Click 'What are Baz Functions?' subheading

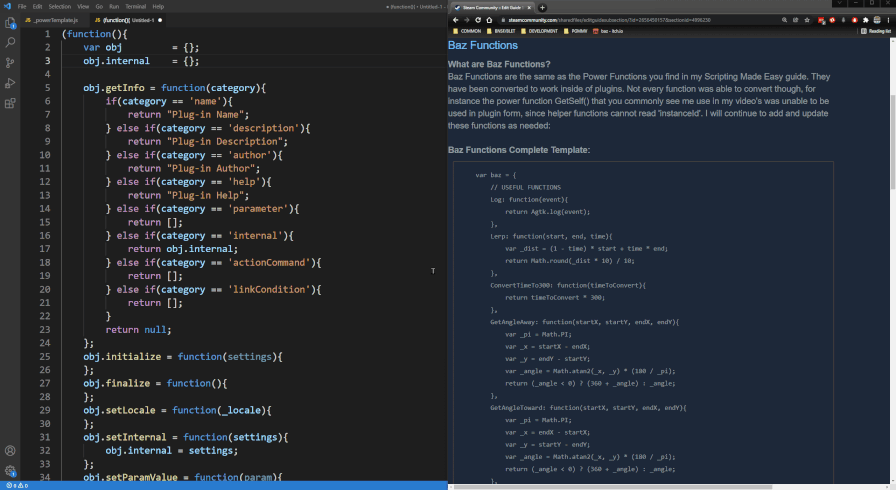(x=499, y=64)
